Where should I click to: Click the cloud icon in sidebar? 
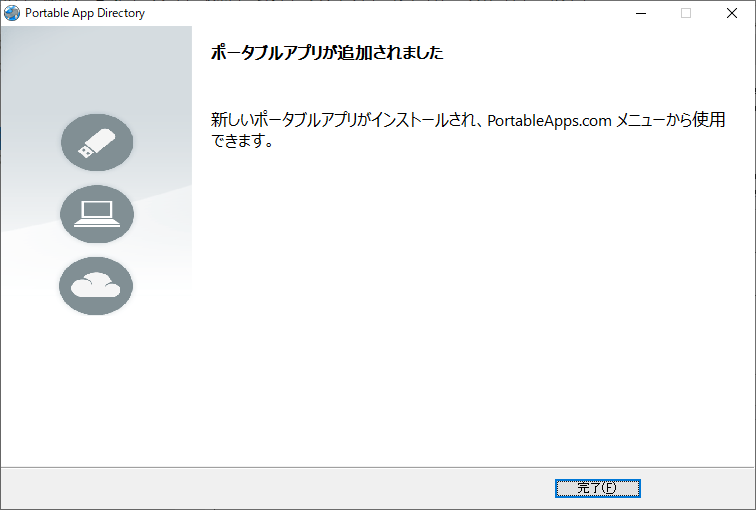click(x=96, y=286)
